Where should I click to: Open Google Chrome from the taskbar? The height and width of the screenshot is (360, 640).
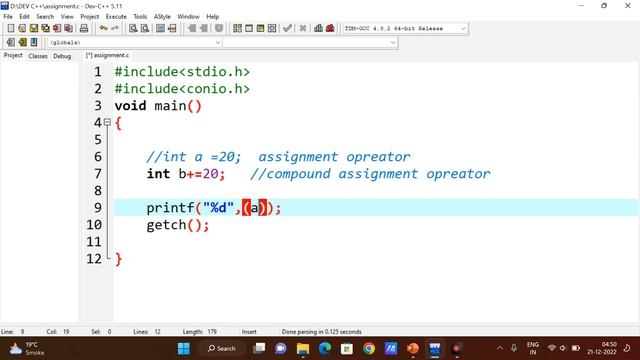click(369, 349)
